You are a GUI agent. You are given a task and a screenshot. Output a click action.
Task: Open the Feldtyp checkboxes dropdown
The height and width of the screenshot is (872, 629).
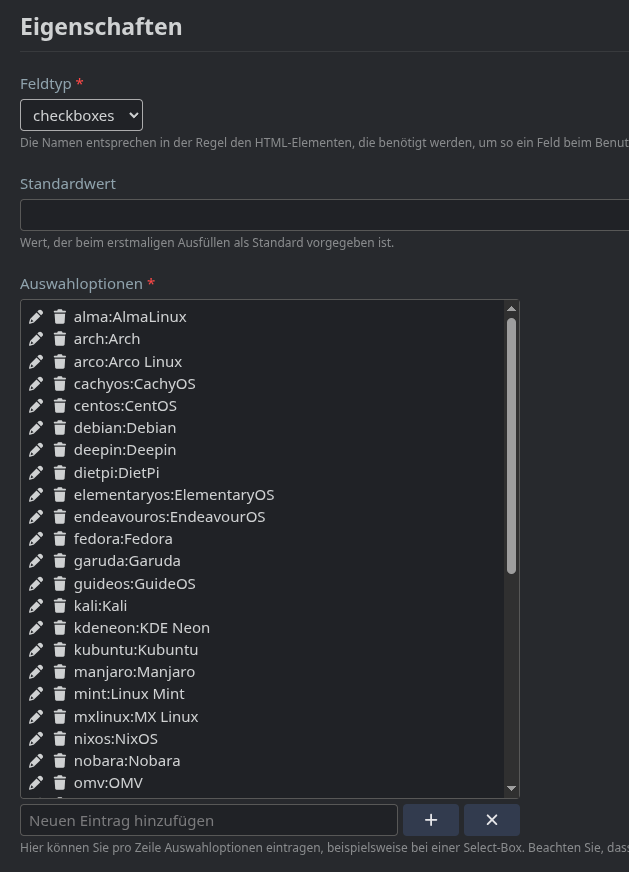click(81, 115)
